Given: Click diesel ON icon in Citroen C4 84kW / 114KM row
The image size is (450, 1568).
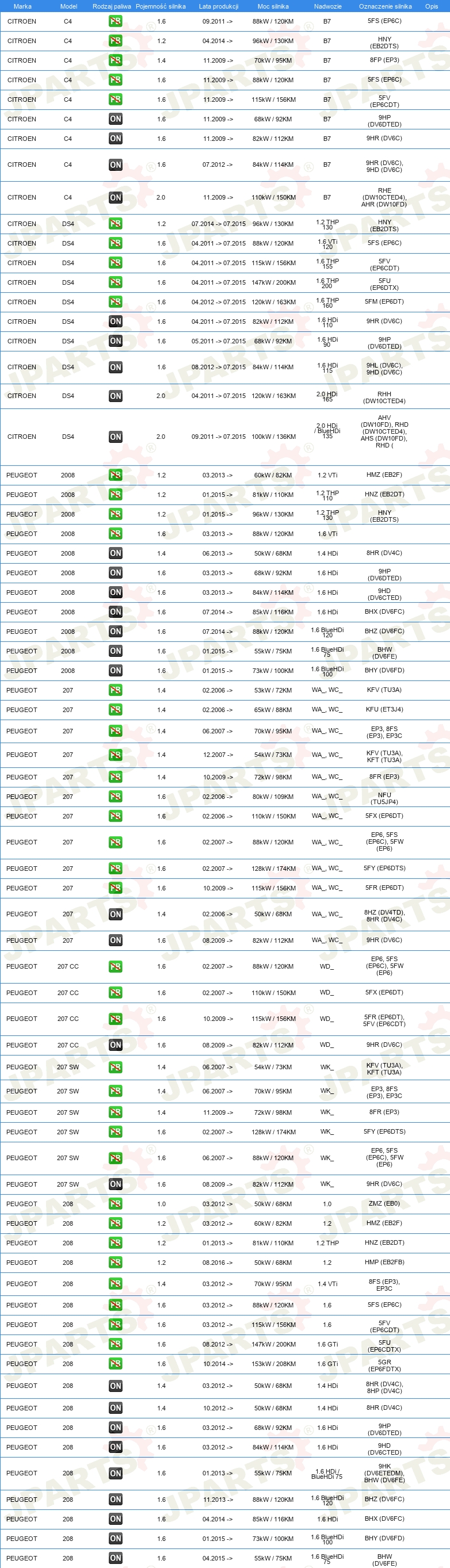Looking at the screenshot, I should tap(115, 165).
